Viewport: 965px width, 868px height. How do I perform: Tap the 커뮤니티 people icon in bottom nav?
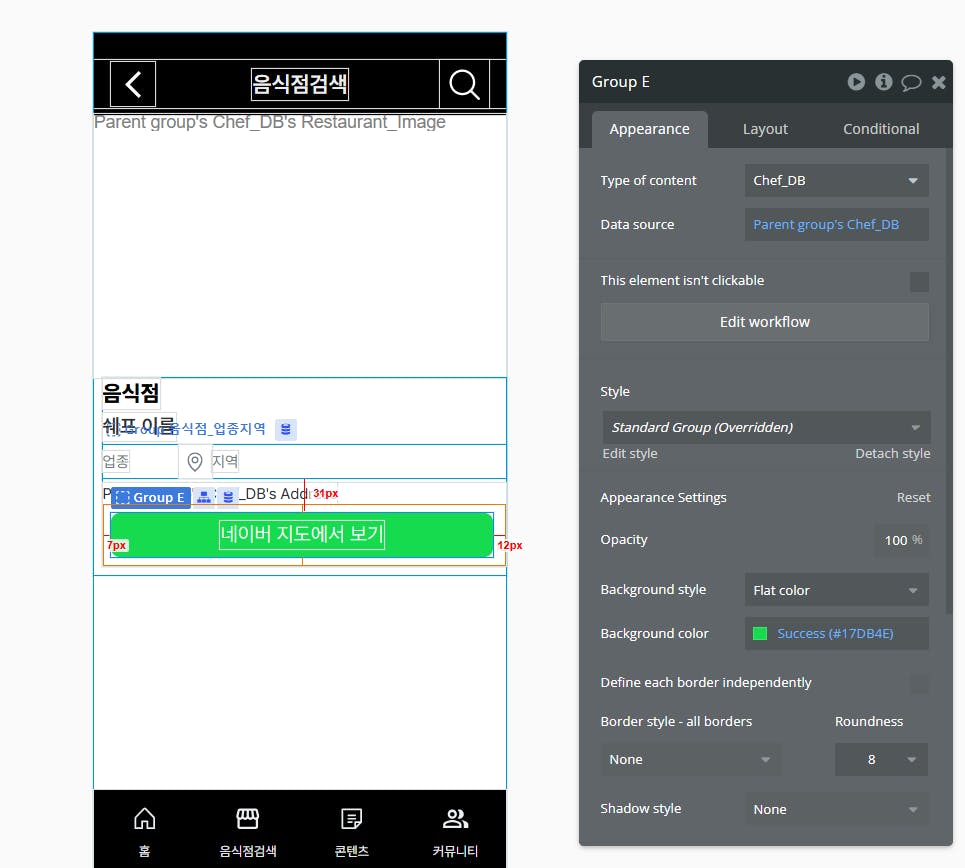pyautogui.click(x=455, y=819)
